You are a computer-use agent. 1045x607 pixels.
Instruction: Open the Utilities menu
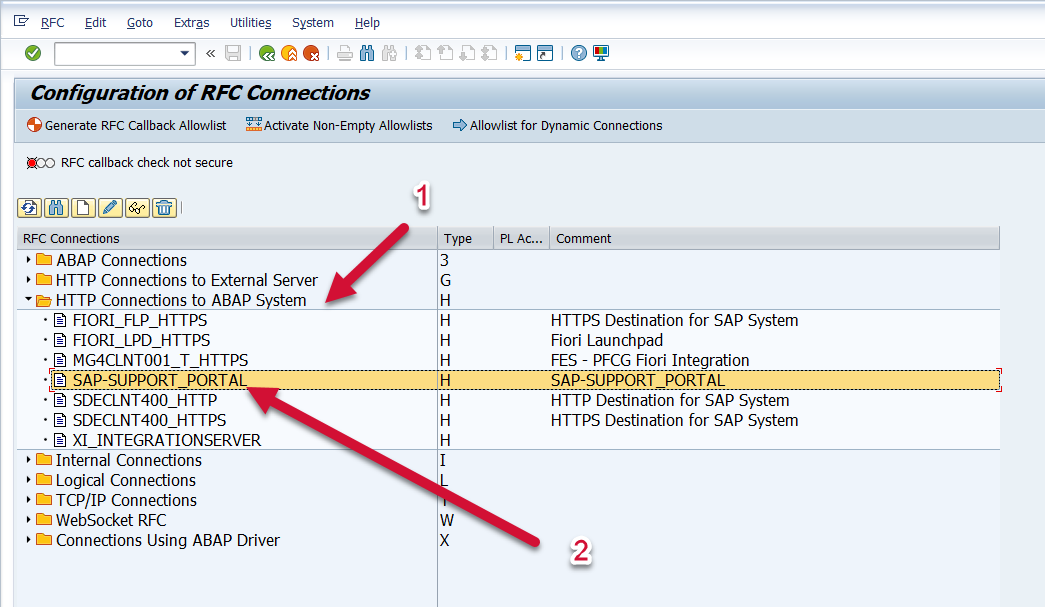tap(250, 22)
